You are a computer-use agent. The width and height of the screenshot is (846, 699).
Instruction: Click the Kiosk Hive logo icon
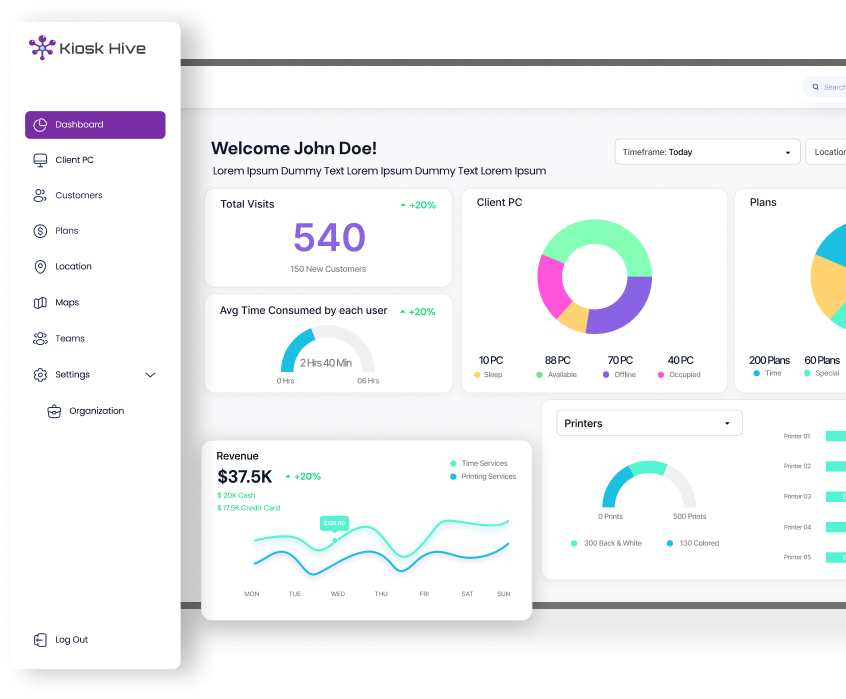tap(42, 47)
